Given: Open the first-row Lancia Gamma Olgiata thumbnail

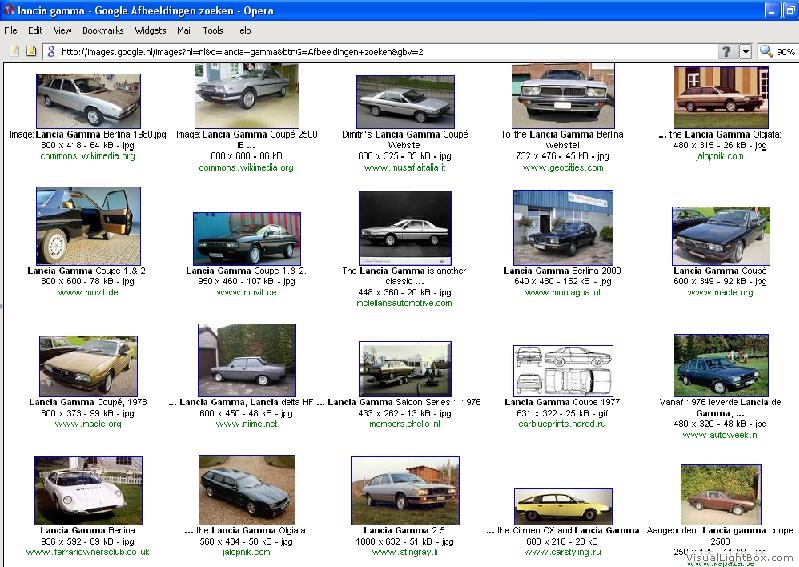Looking at the screenshot, I should click(x=721, y=97).
